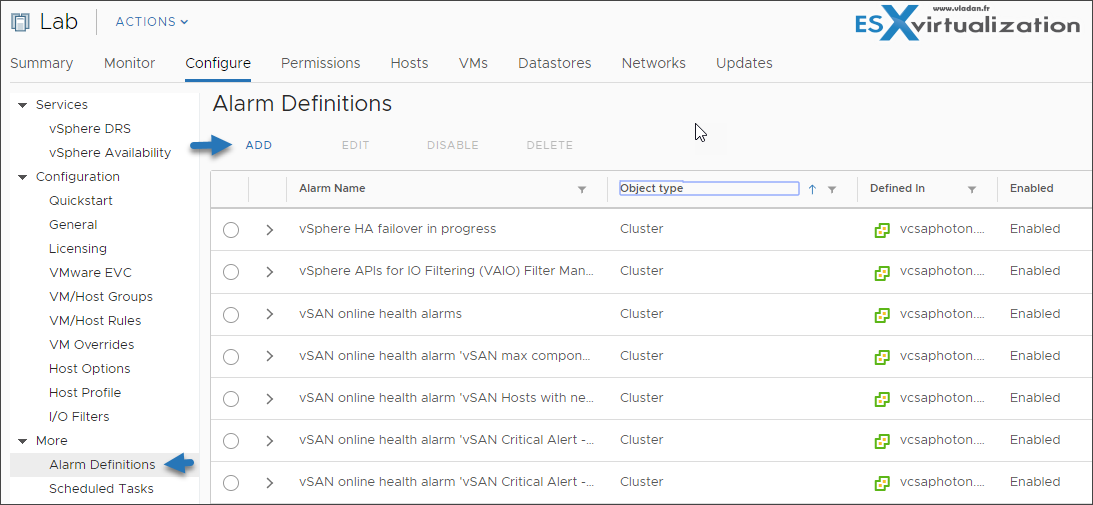Expand vSphere HA failover in progress row
Image resolution: width=1093 pixels, height=505 pixels.
[270, 230]
